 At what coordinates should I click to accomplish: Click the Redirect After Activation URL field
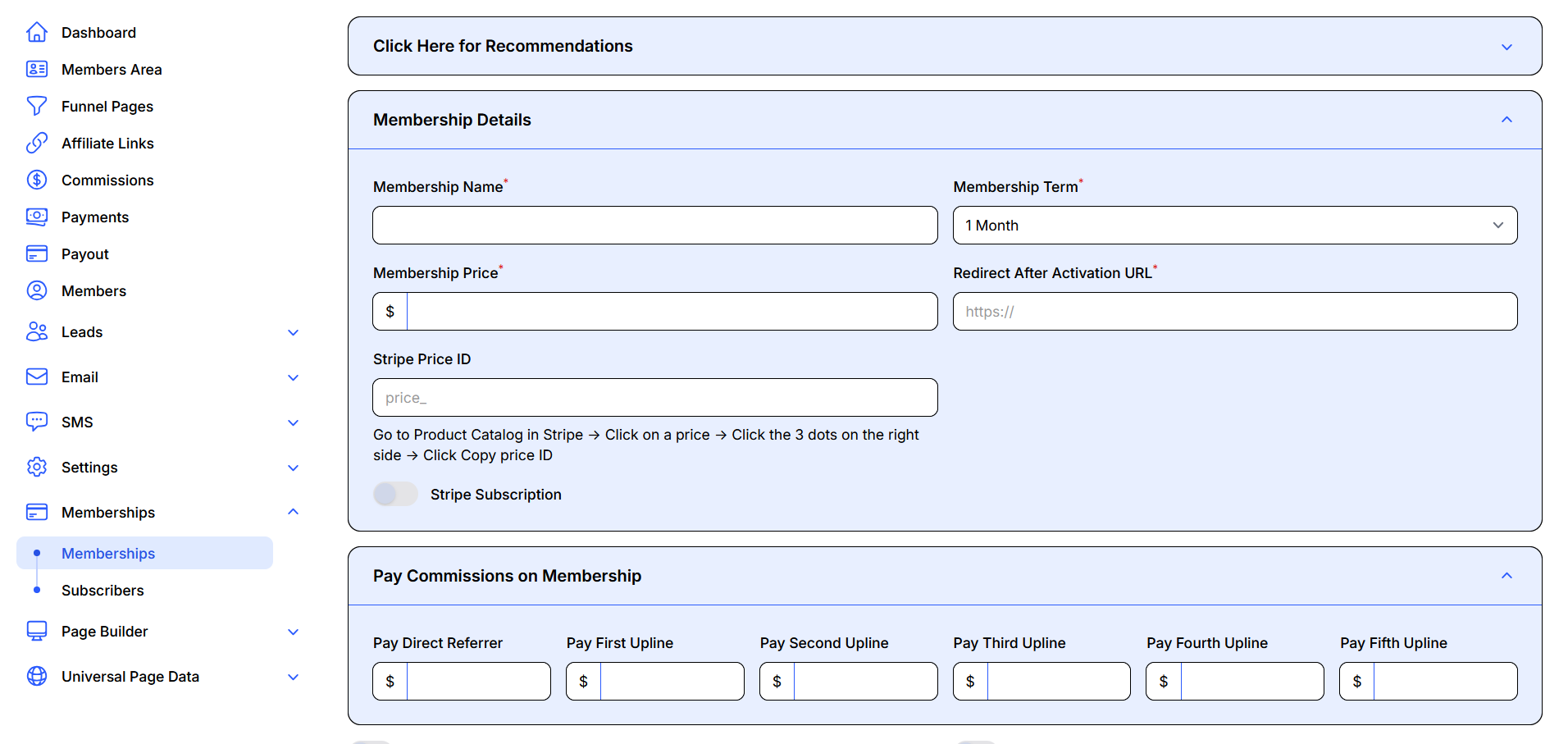[x=1234, y=312]
